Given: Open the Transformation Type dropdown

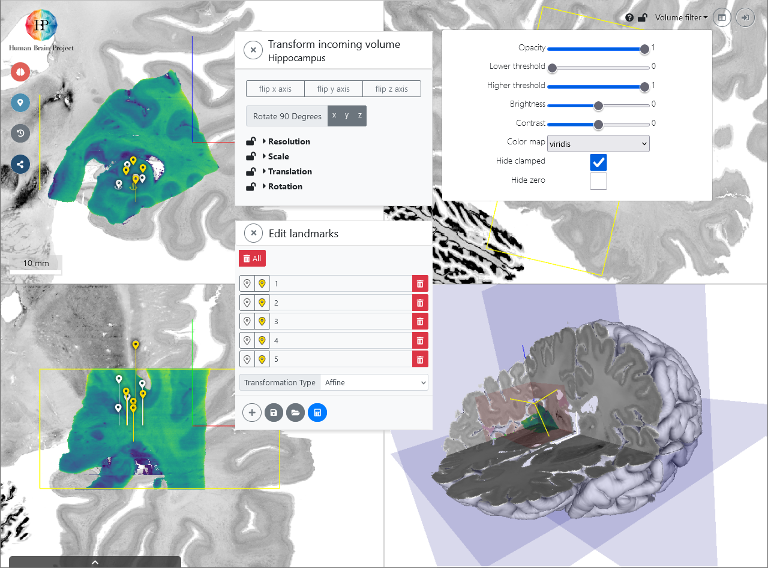Looking at the screenshot, I should [x=375, y=382].
